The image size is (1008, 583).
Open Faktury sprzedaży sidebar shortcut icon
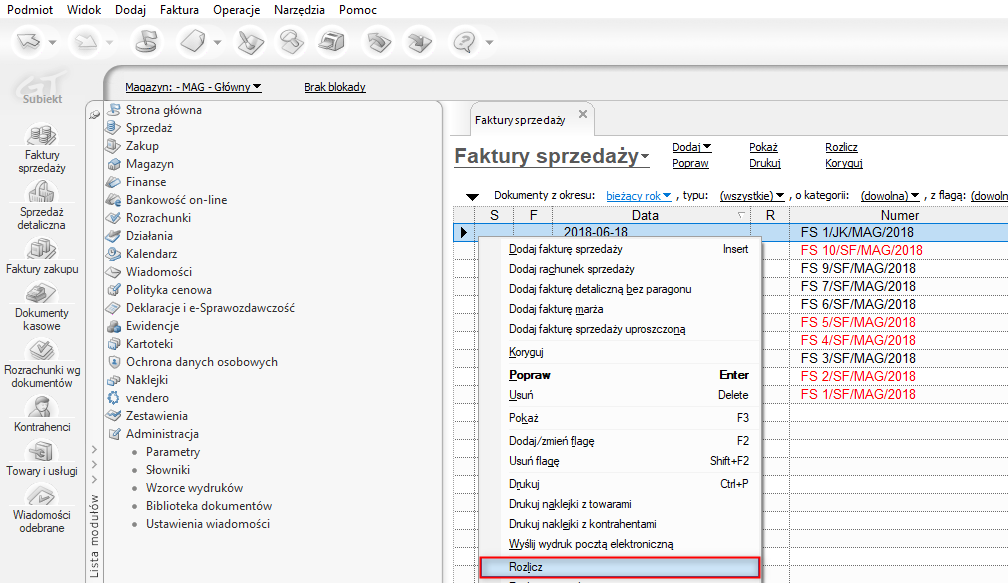click(x=41, y=134)
